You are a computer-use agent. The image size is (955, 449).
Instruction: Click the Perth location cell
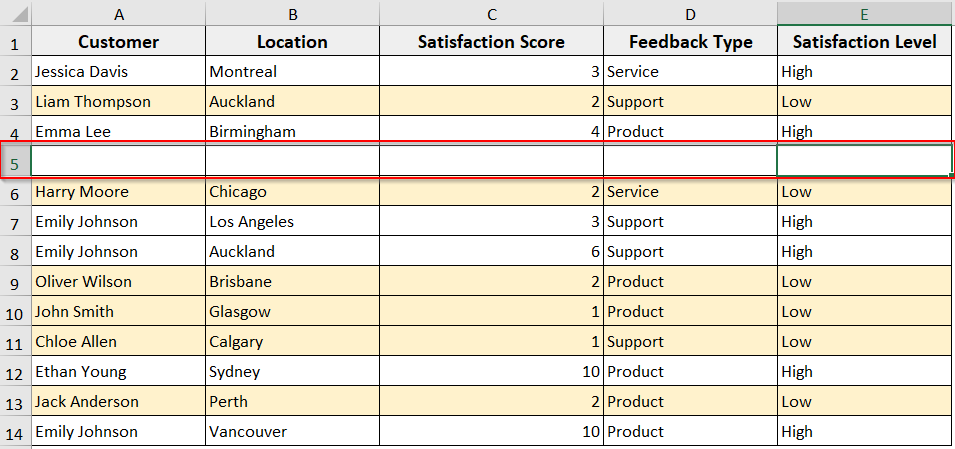(x=291, y=402)
